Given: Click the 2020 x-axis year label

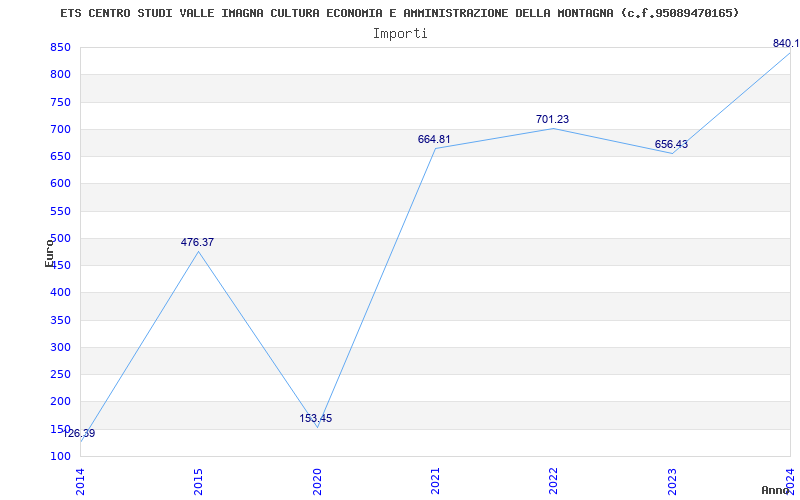Looking at the screenshot, I should coord(317,481).
